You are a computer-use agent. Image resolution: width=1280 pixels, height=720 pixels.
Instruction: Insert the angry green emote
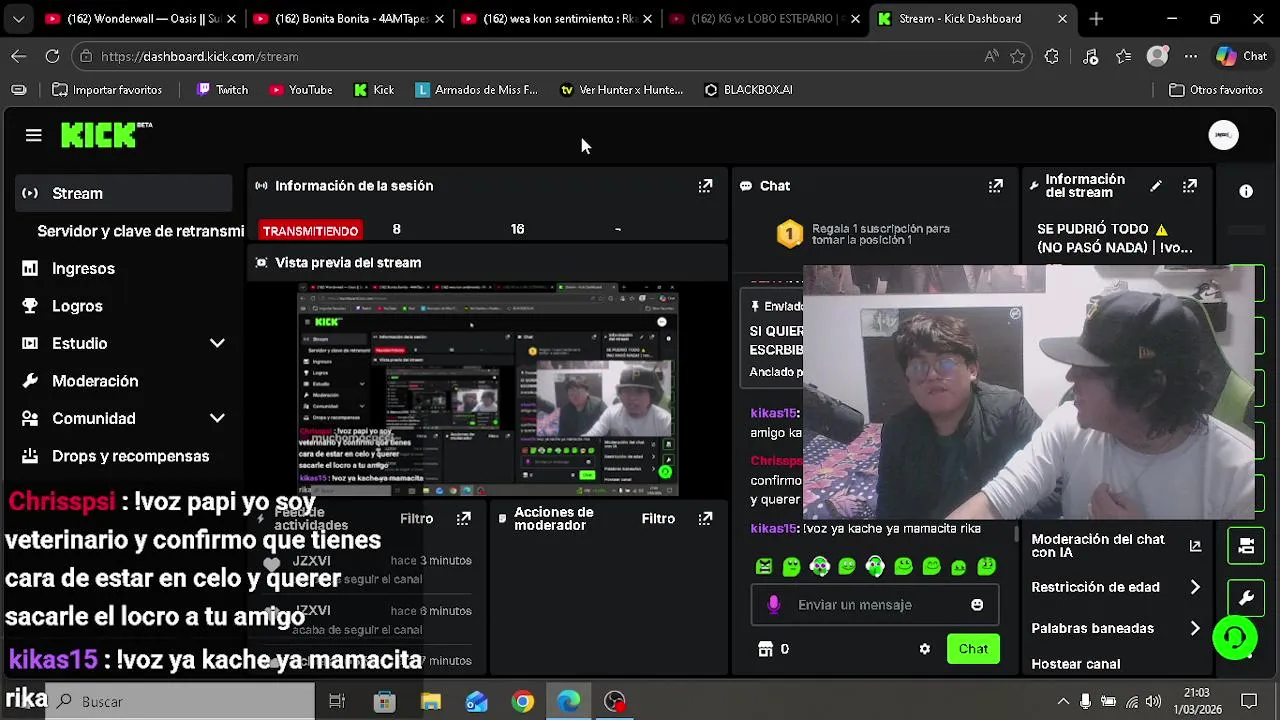pyautogui.click(x=764, y=567)
